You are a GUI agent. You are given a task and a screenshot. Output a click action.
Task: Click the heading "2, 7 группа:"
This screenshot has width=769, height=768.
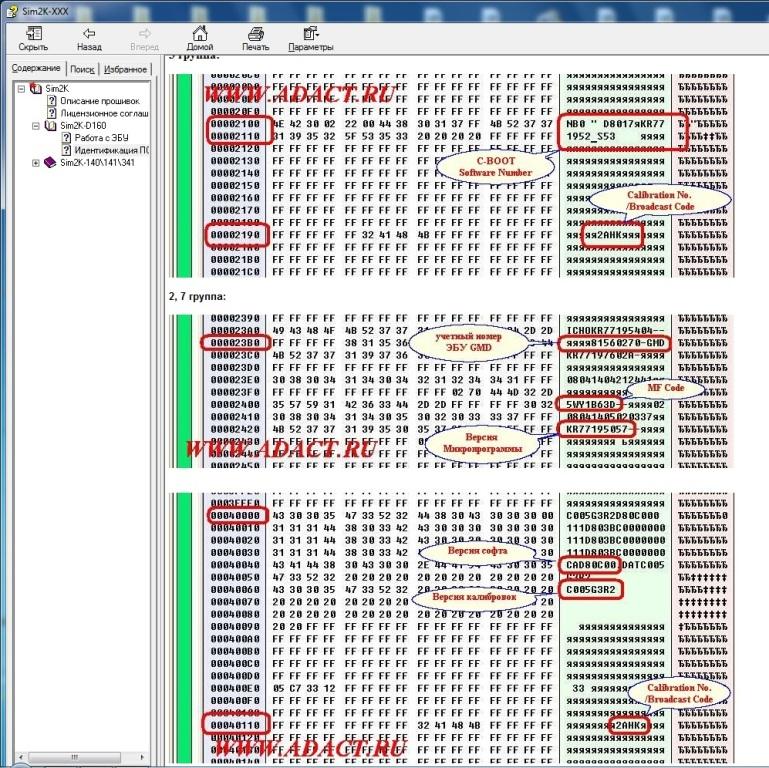197,296
